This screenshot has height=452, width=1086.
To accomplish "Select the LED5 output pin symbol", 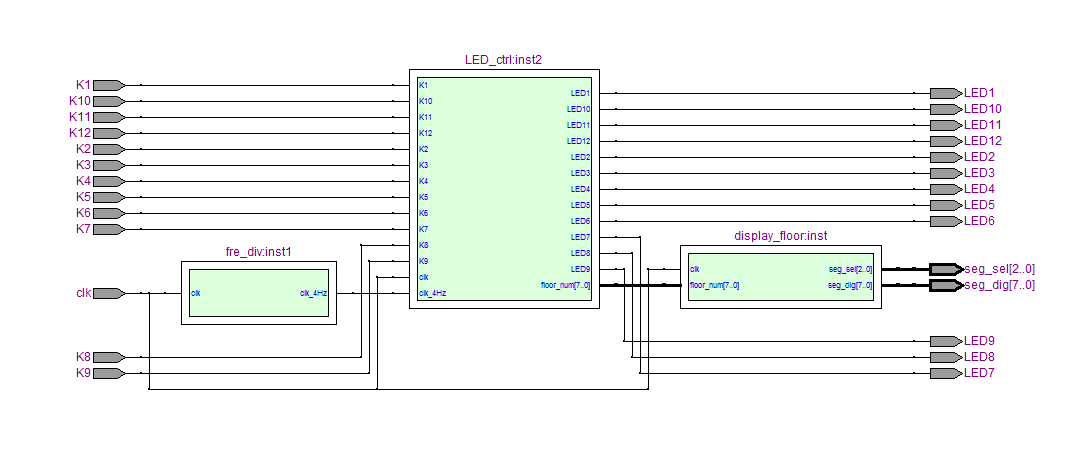I will pos(946,205).
